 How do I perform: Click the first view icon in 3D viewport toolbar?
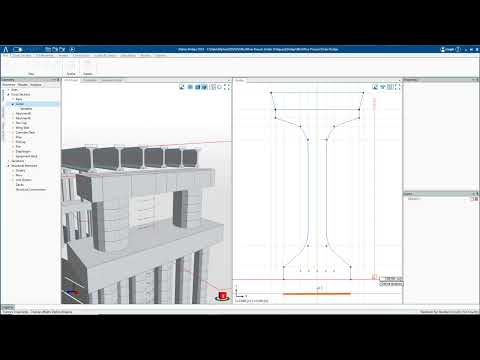click(x=182, y=87)
